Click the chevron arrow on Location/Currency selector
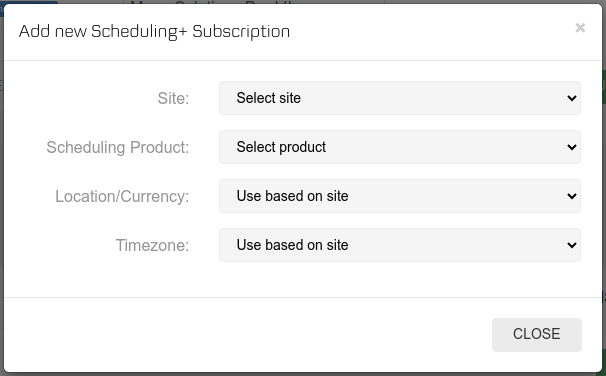Viewport: 606px width, 376px height. click(572, 196)
